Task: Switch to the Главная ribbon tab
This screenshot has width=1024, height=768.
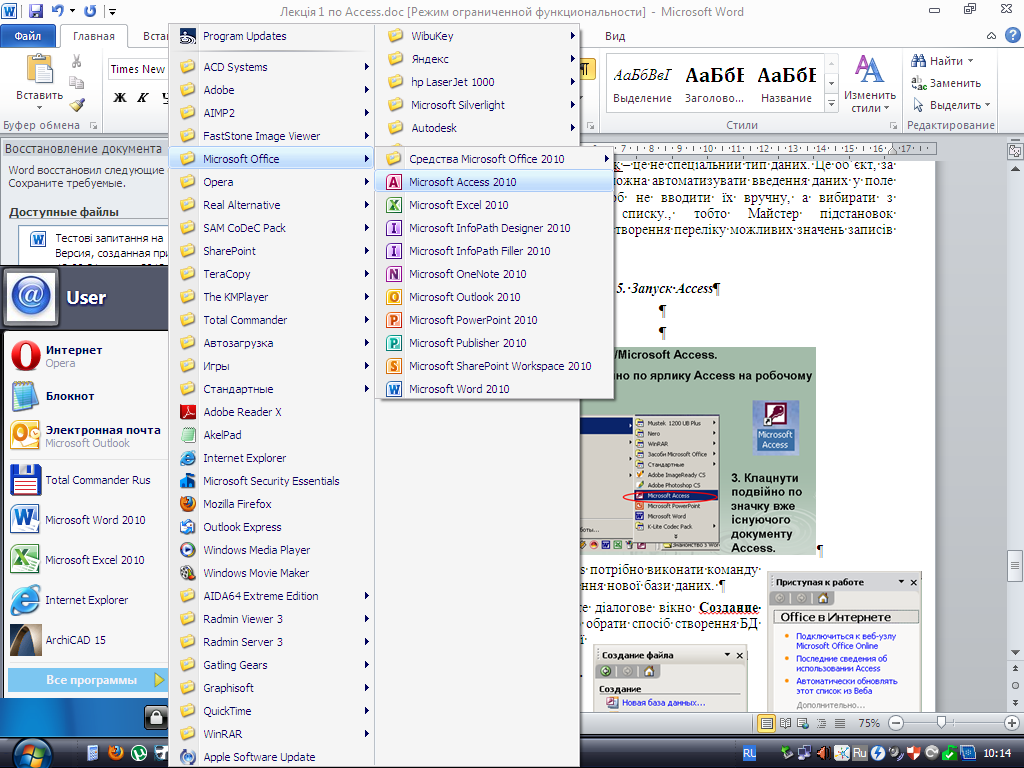Action: click(x=93, y=36)
